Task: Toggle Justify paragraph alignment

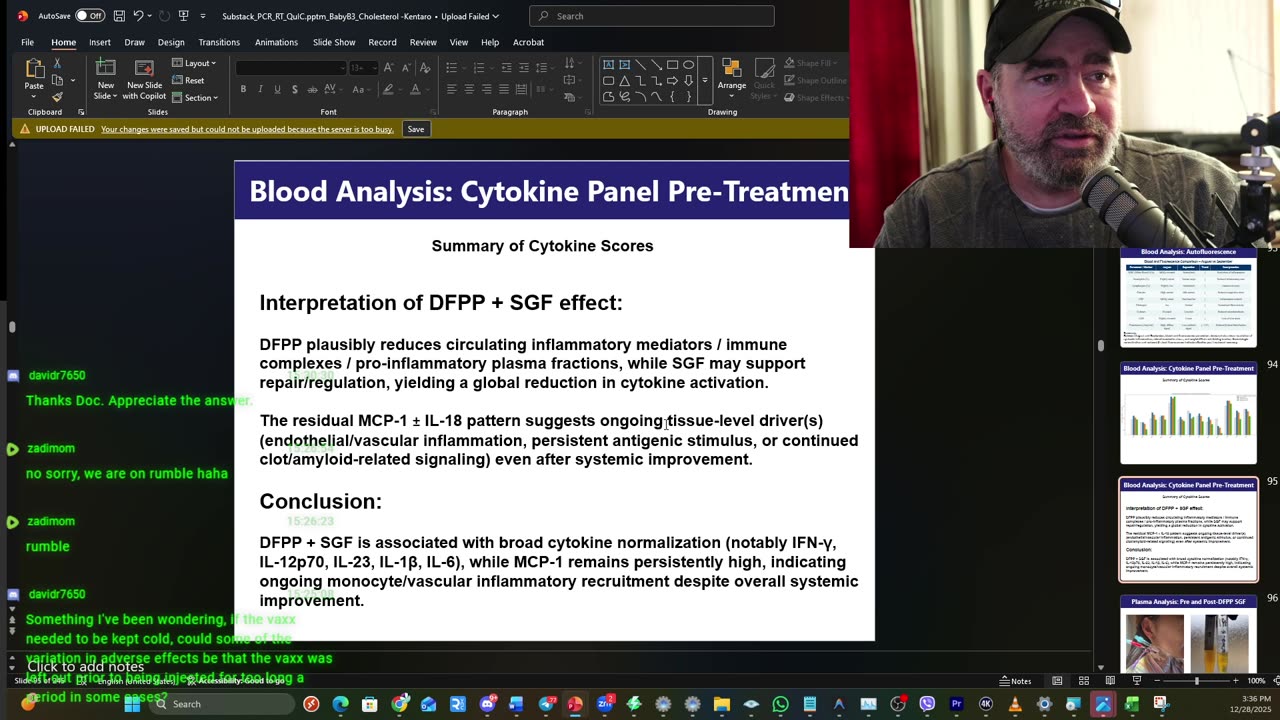Action: point(505,89)
